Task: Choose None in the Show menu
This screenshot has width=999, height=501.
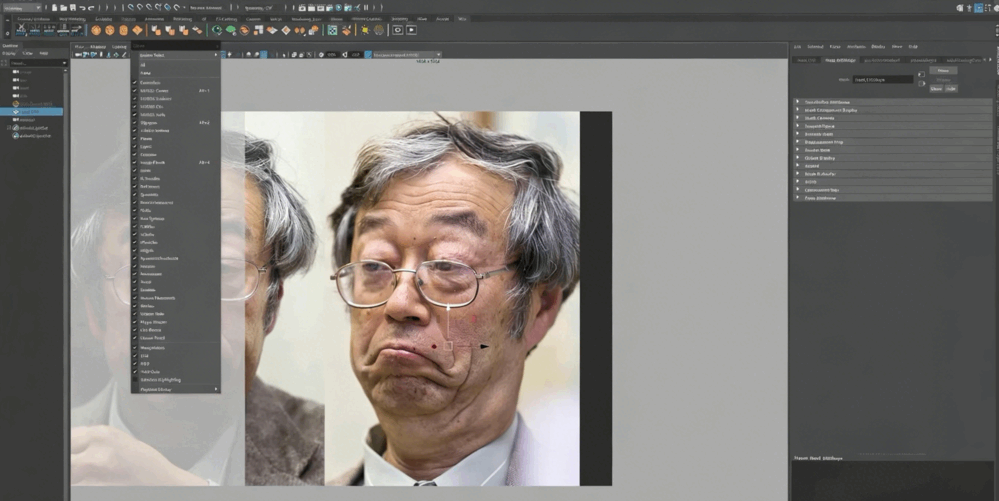Action: [x=175, y=73]
